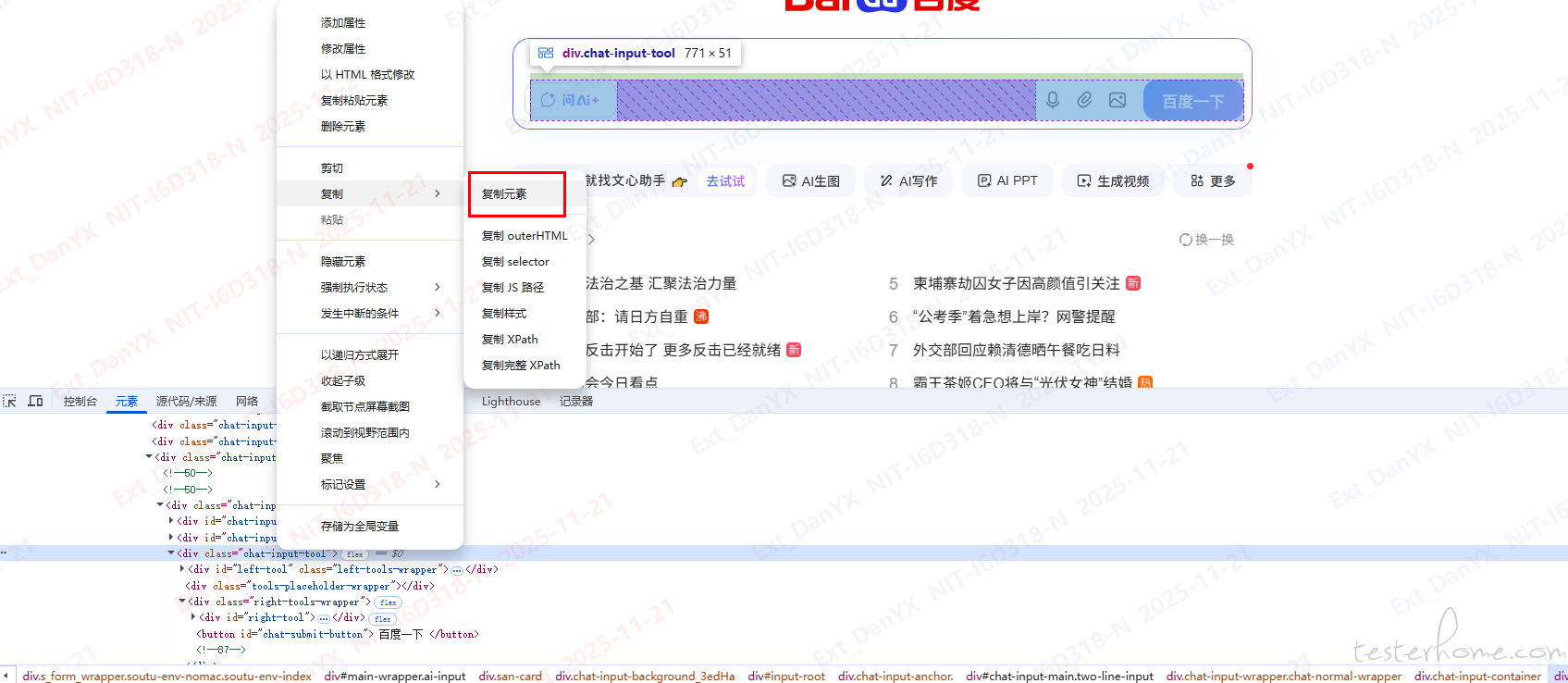Select 复制 selector from the submenu
The height and width of the screenshot is (683, 1568).
[515, 262]
